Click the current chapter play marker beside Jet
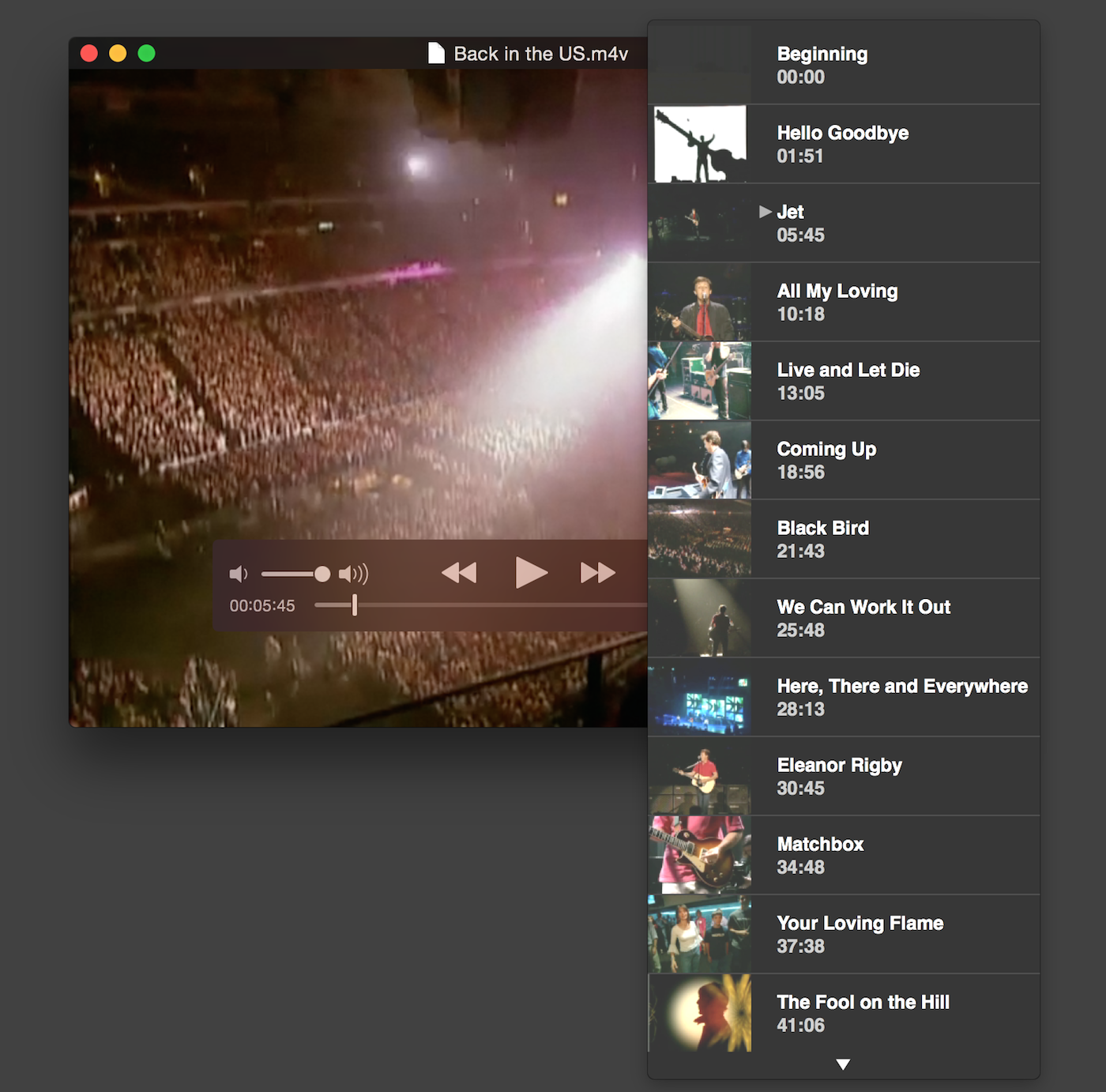The width and height of the screenshot is (1106, 1092). pos(765,212)
